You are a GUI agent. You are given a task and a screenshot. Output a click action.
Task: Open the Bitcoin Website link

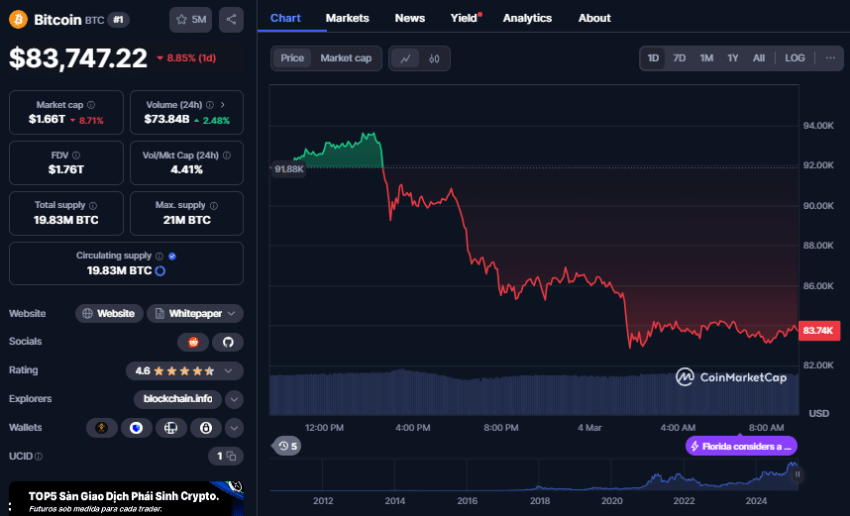tap(109, 313)
